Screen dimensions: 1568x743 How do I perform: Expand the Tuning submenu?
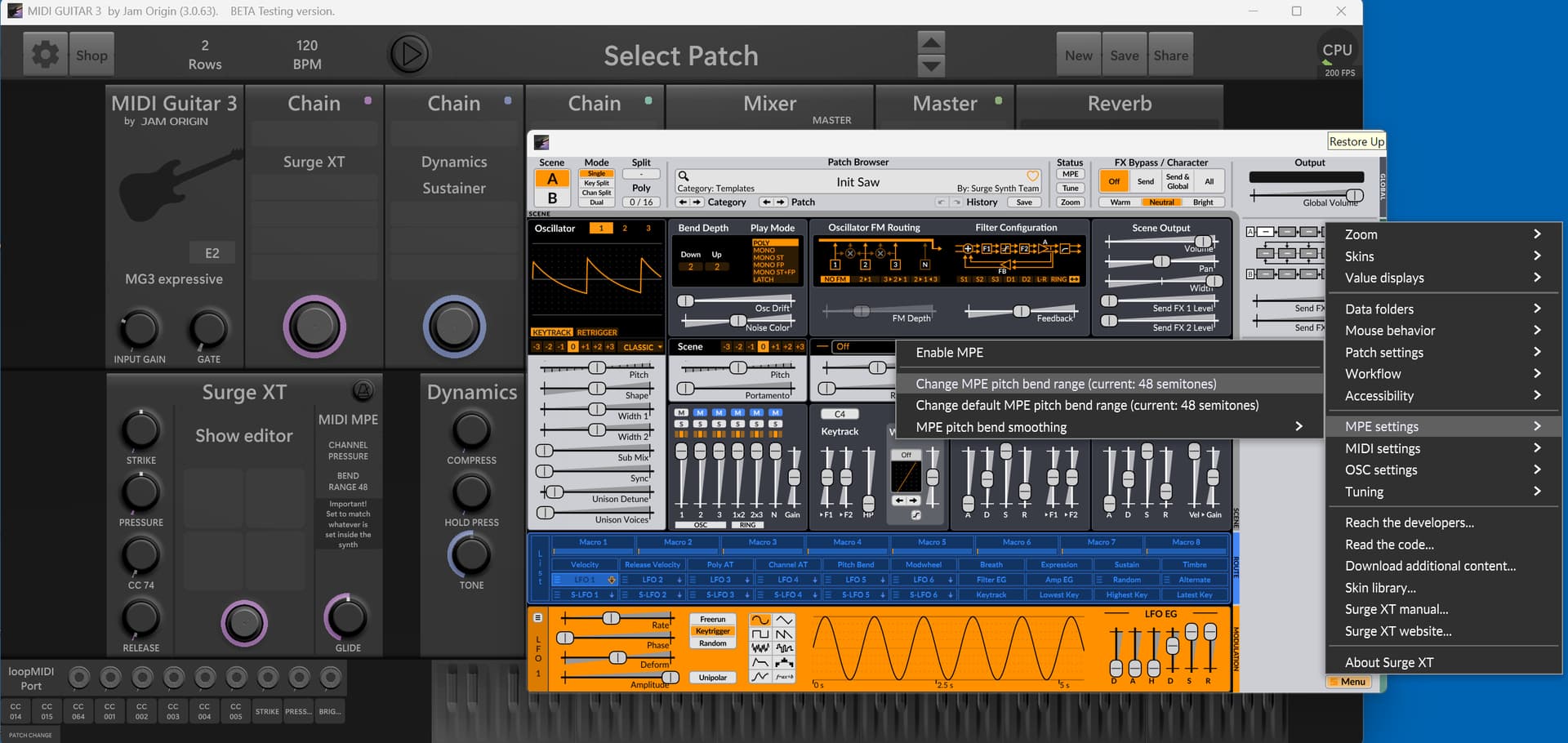tap(1444, 492)
